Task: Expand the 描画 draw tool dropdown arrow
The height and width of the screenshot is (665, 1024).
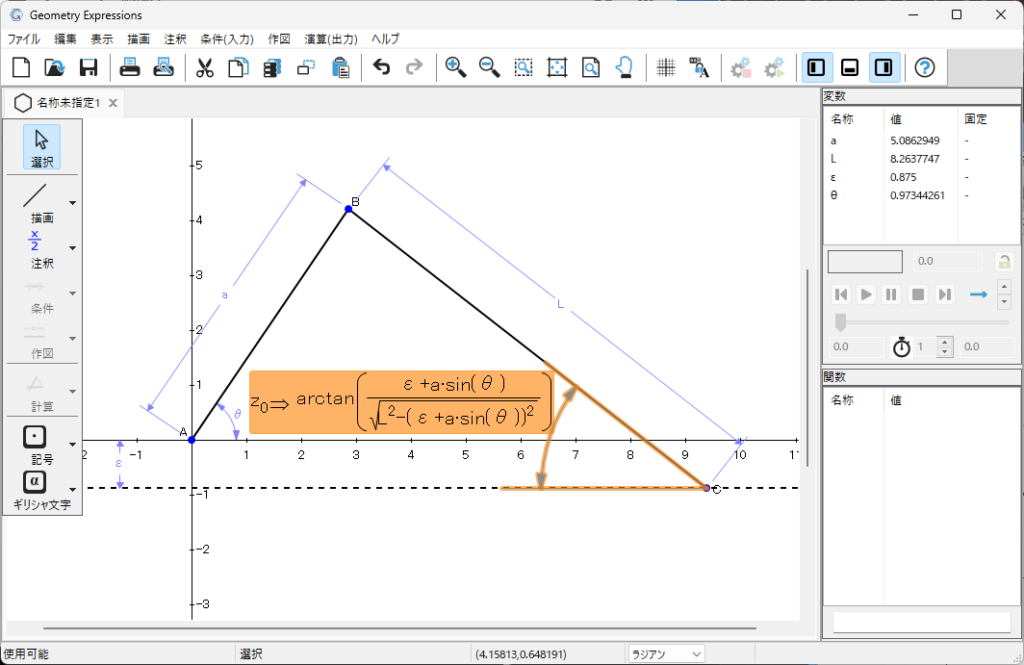Action: (73, 203)
